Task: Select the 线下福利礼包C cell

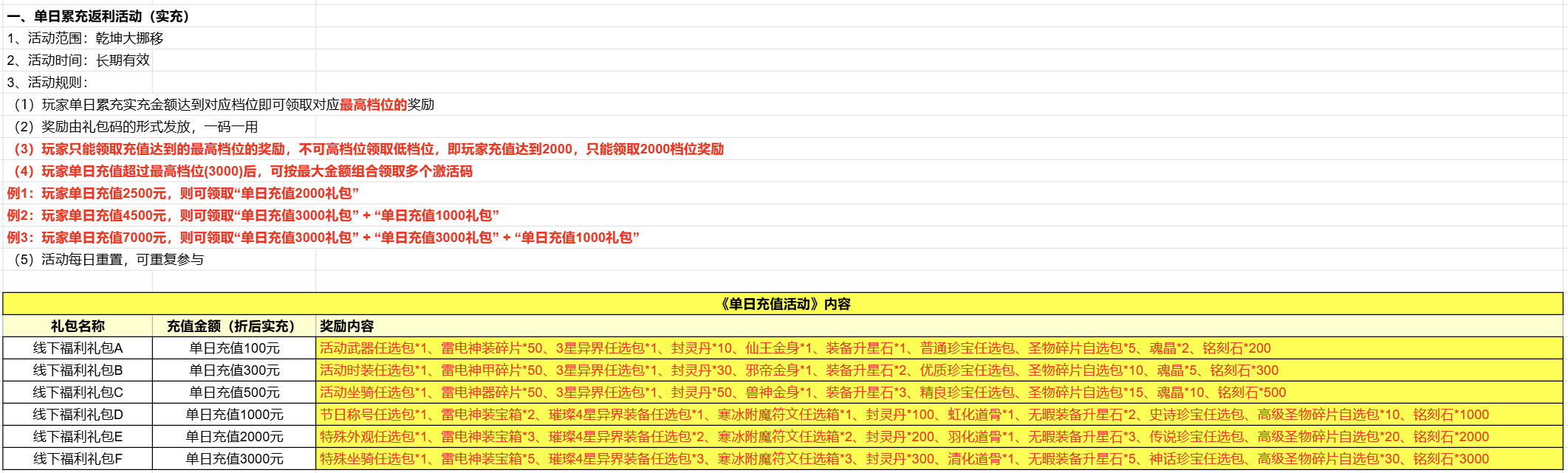Action: [78, 393]
